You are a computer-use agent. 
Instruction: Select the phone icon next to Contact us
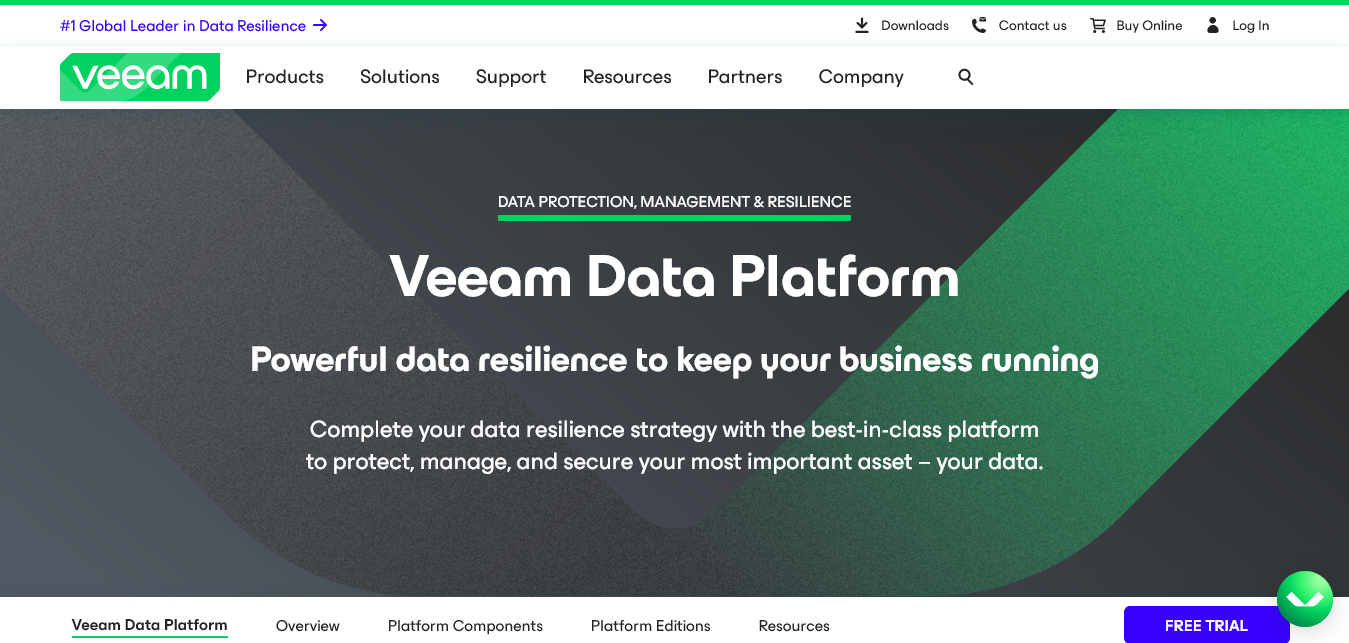coord(979,25)
